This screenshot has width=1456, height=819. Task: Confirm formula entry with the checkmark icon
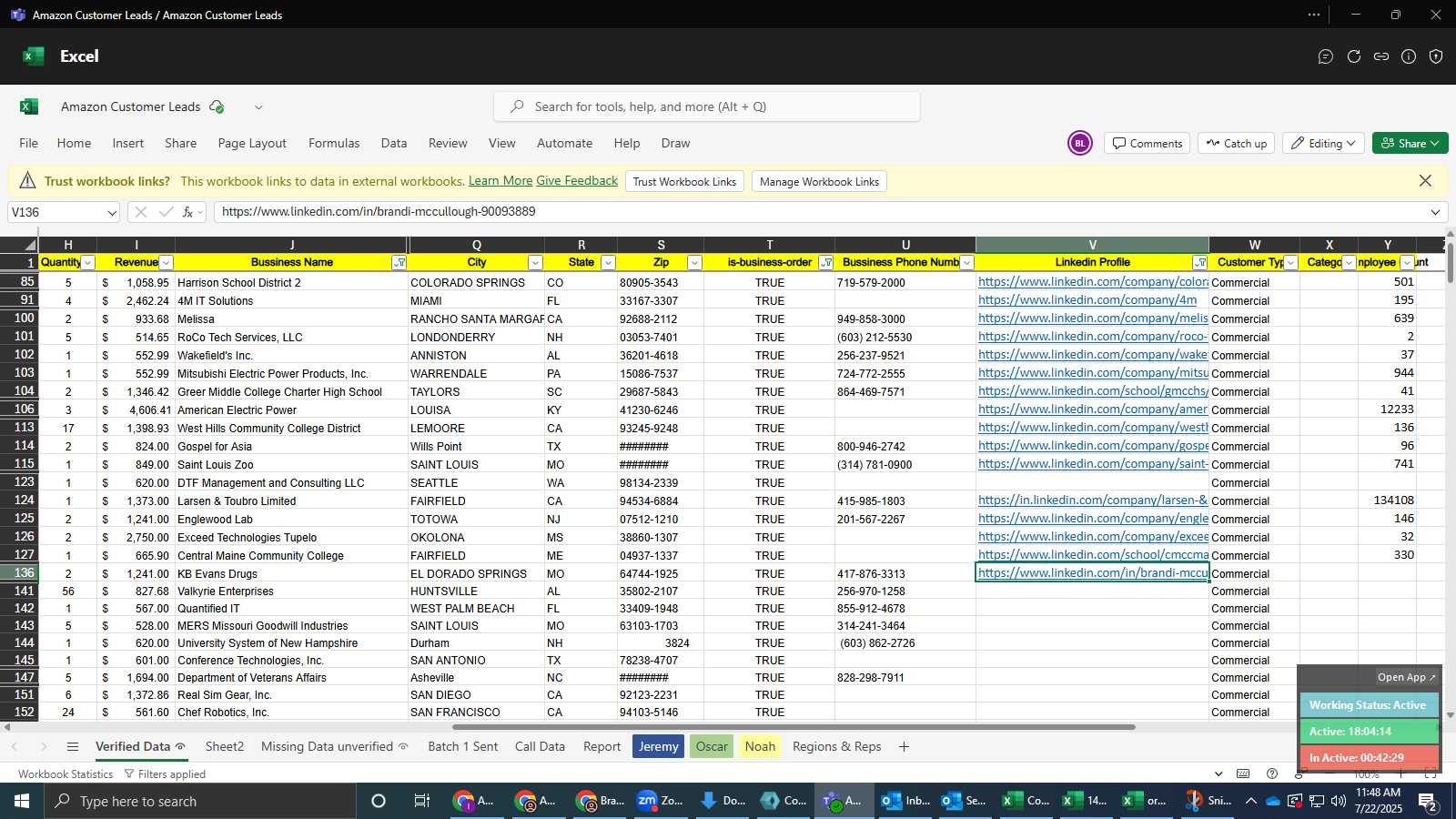tap(166, 212)
